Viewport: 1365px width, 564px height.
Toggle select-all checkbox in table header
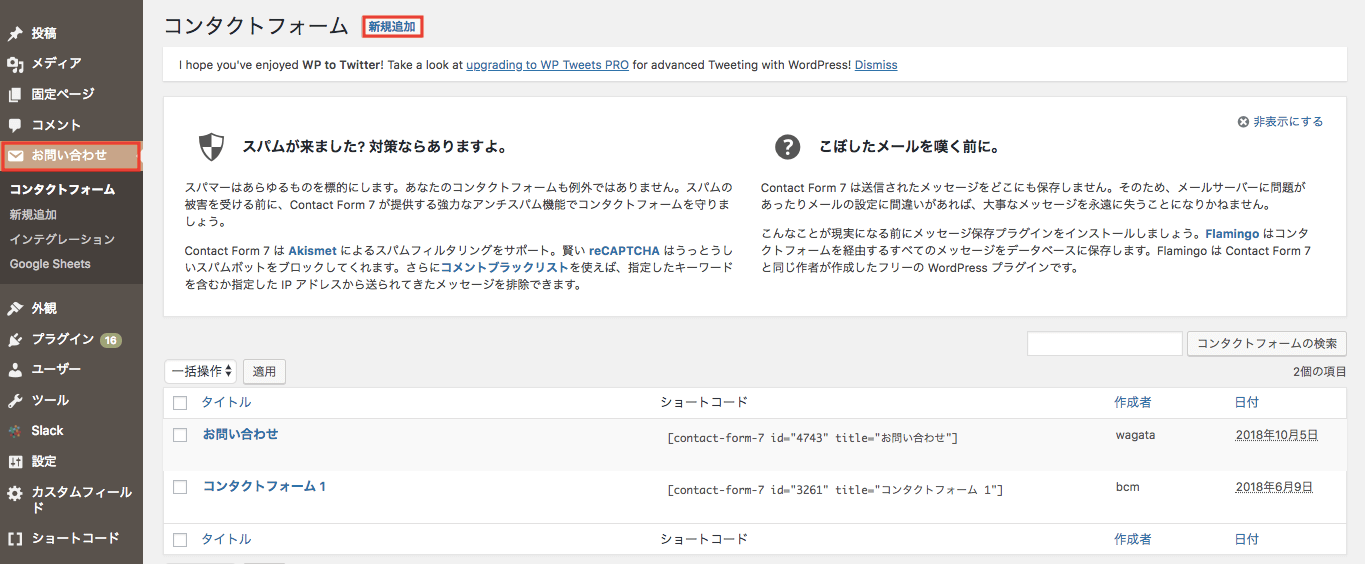180,403
